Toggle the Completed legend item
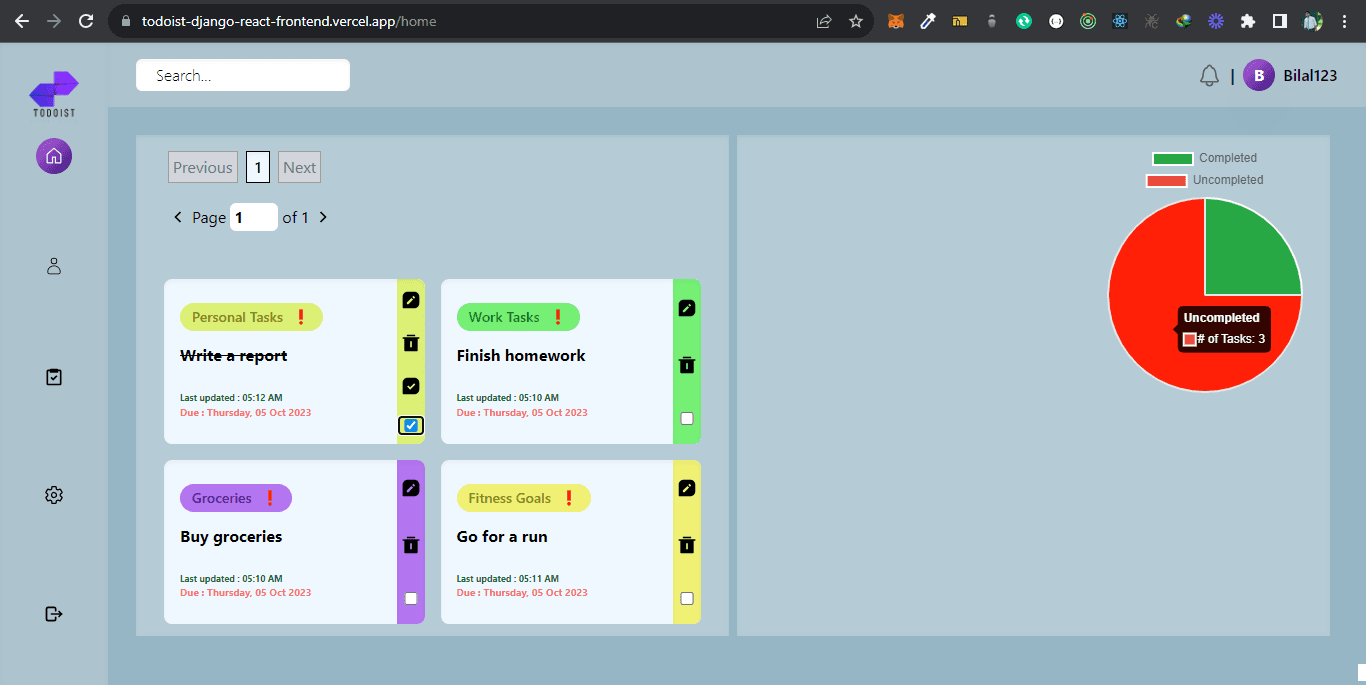The width and height of the screenshot is (1366, 685). [1204, 158]
